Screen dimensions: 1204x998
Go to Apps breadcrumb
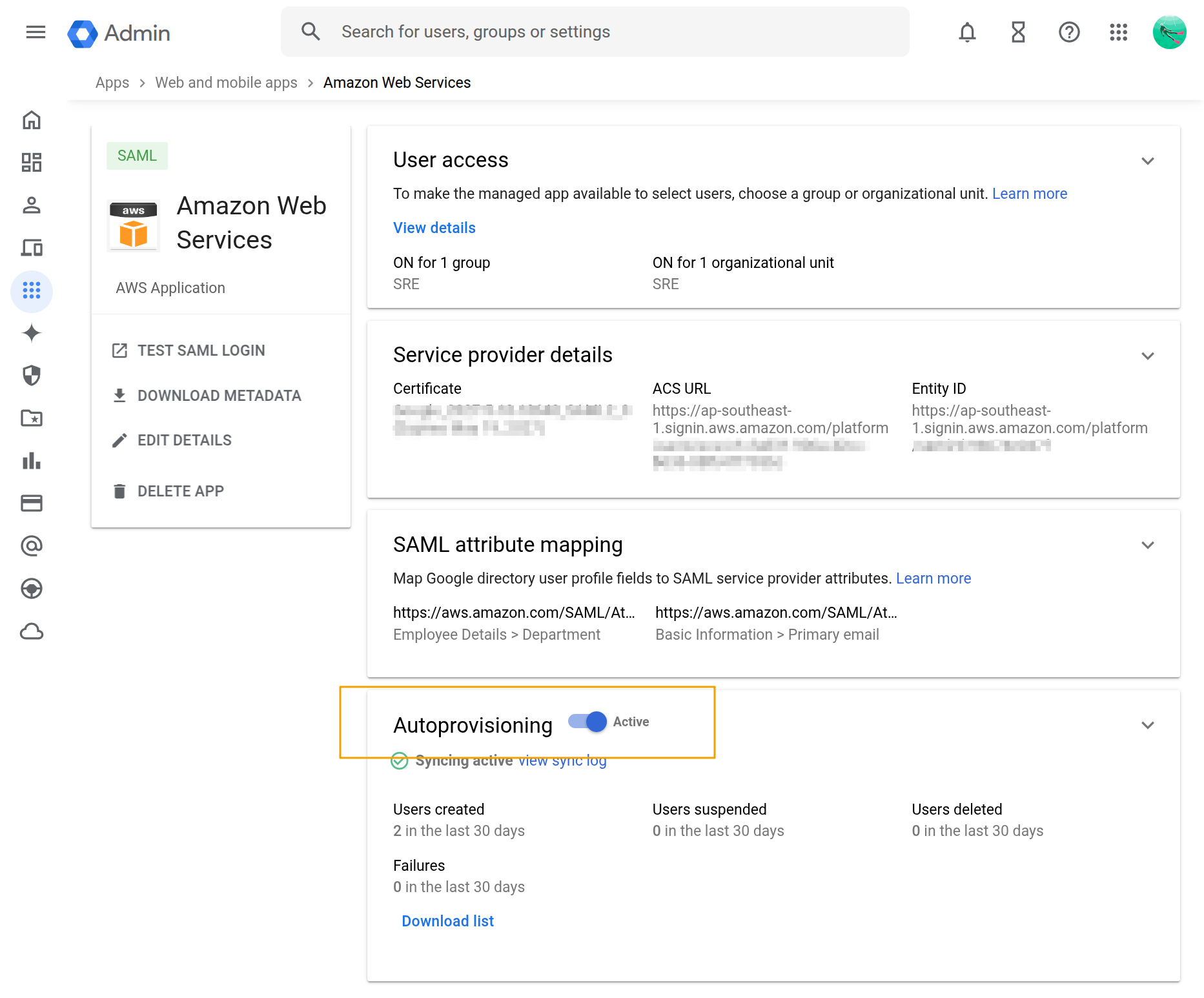coord(112,83)
